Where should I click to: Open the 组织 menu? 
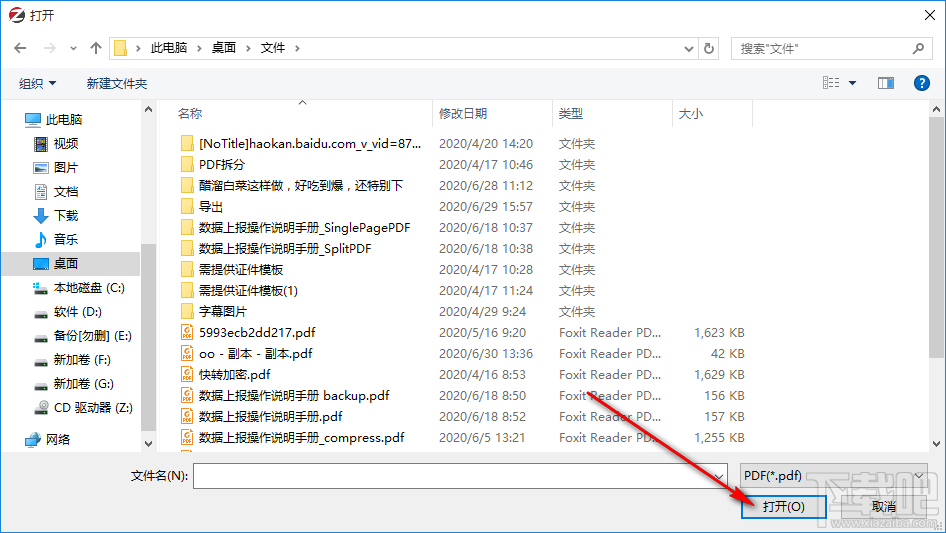coord(37,83)
